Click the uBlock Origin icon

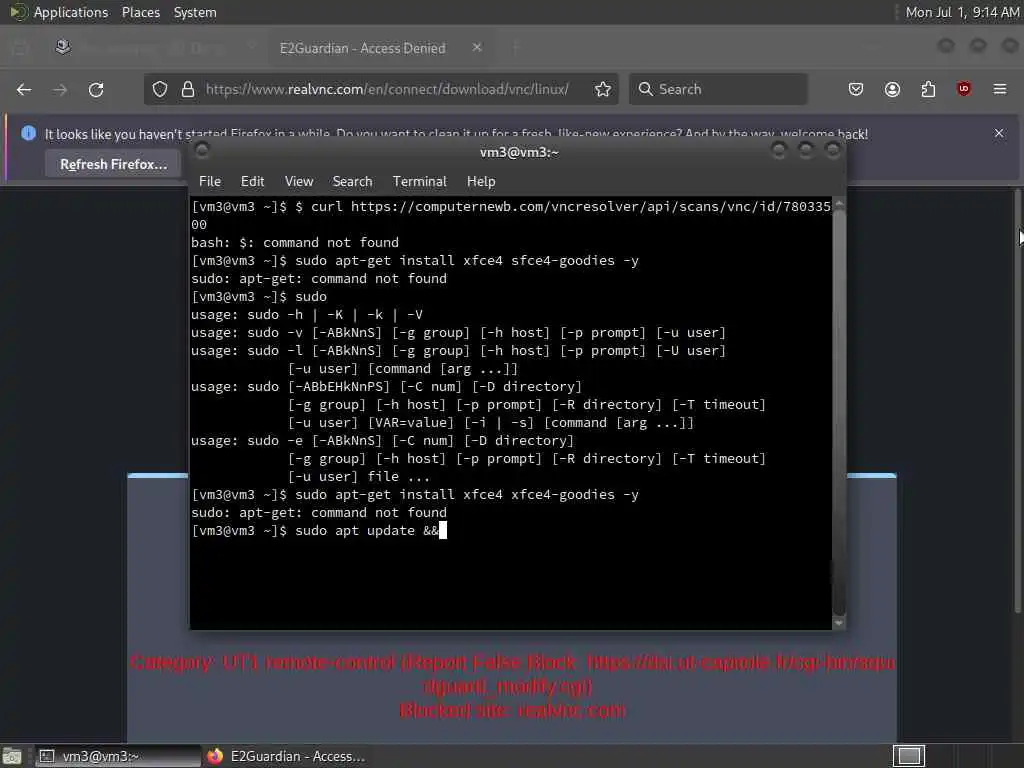[964, 89]
